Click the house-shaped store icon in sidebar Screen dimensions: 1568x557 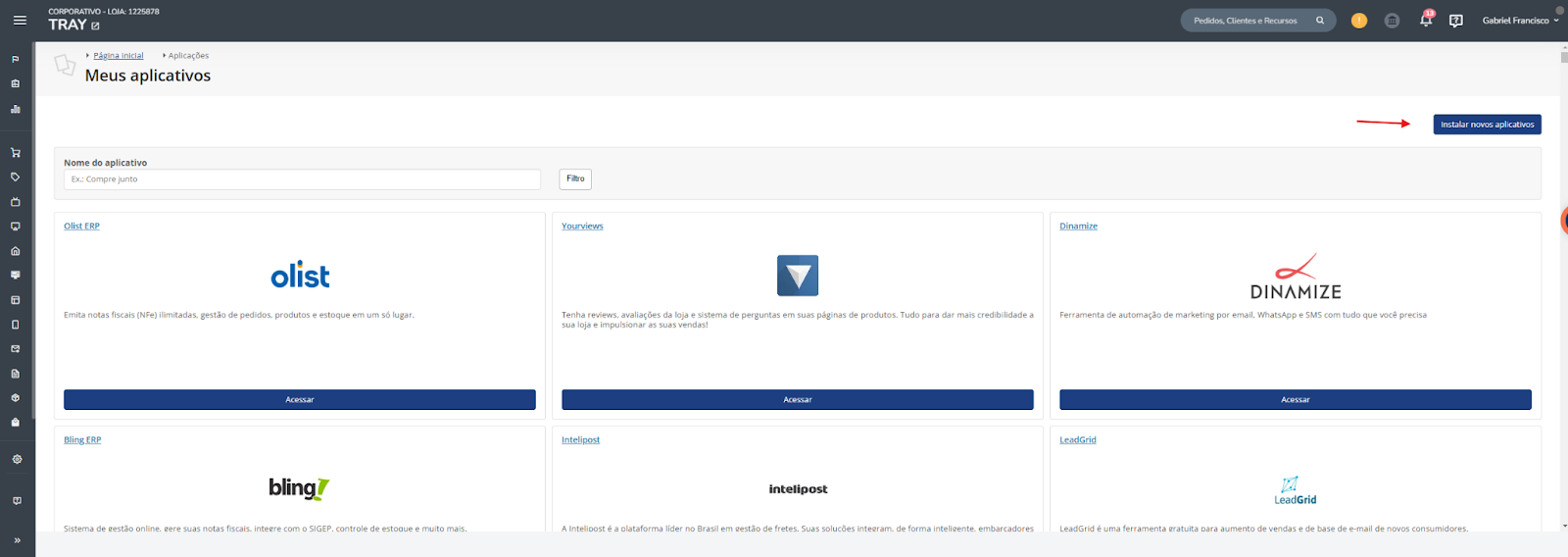[x=15, y=251]
